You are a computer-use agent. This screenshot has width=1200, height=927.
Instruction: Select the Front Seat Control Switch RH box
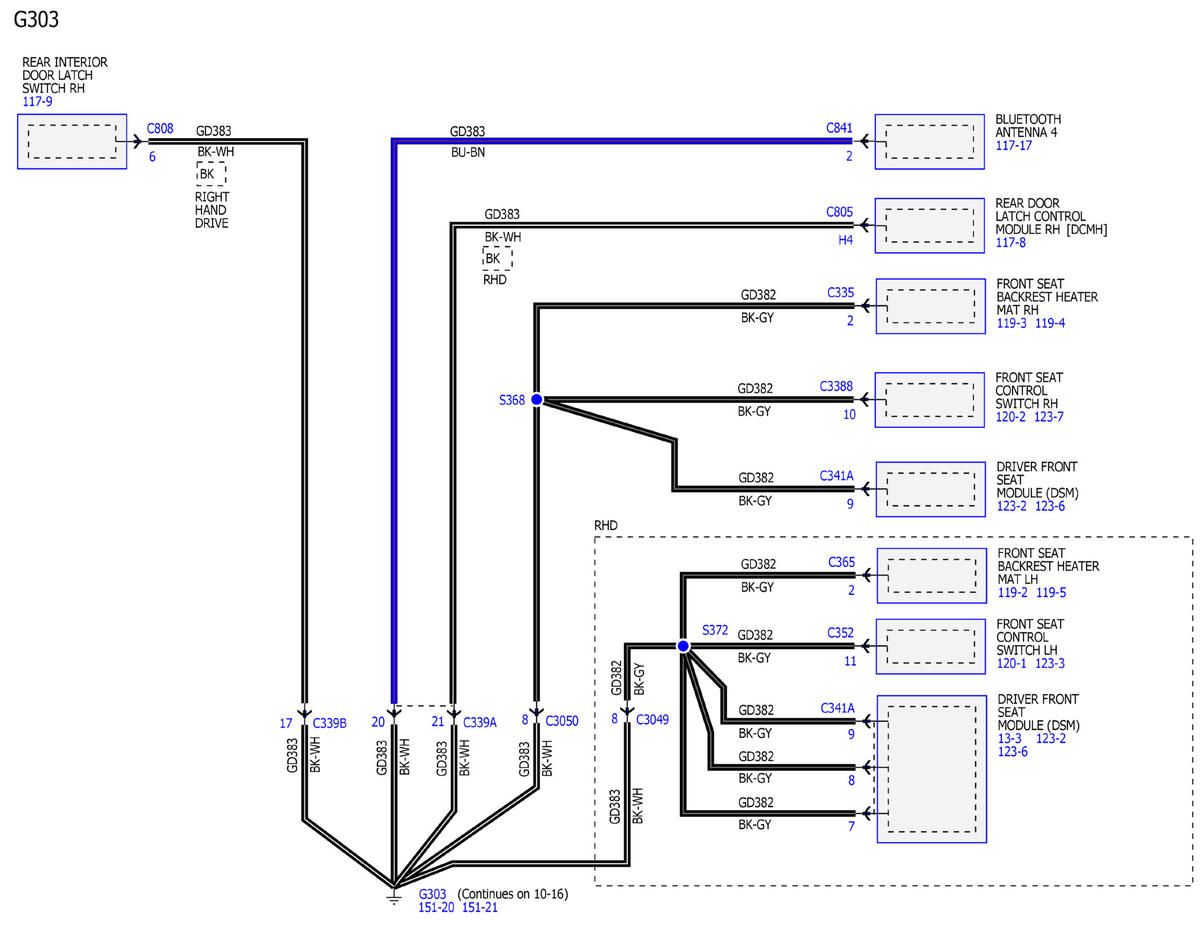929,400
